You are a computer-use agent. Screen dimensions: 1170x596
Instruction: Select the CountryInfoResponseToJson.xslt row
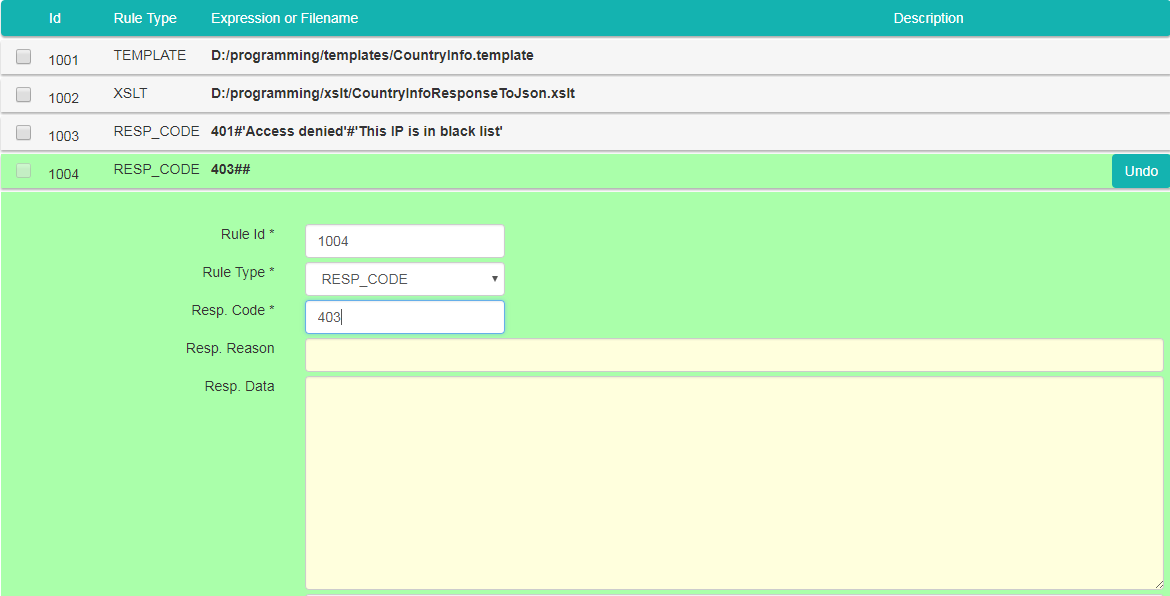[392, 94]
